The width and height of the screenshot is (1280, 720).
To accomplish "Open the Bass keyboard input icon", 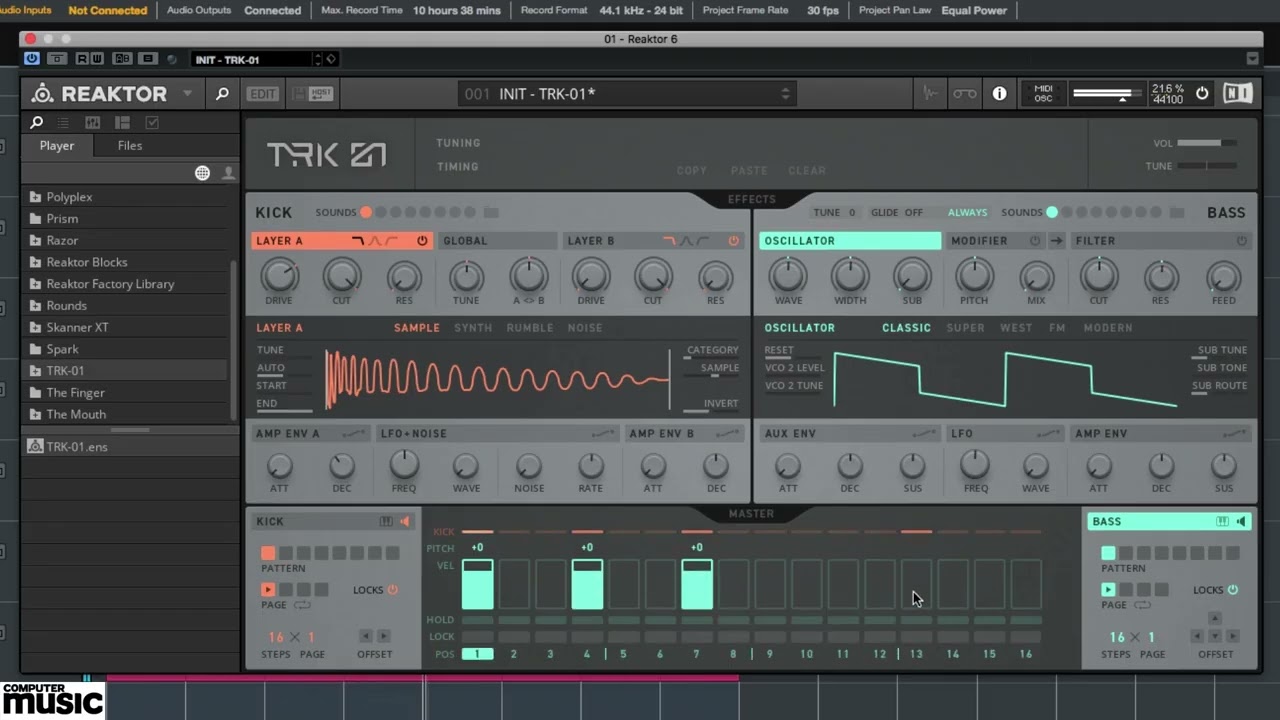I will click(x=1222, y=521).
